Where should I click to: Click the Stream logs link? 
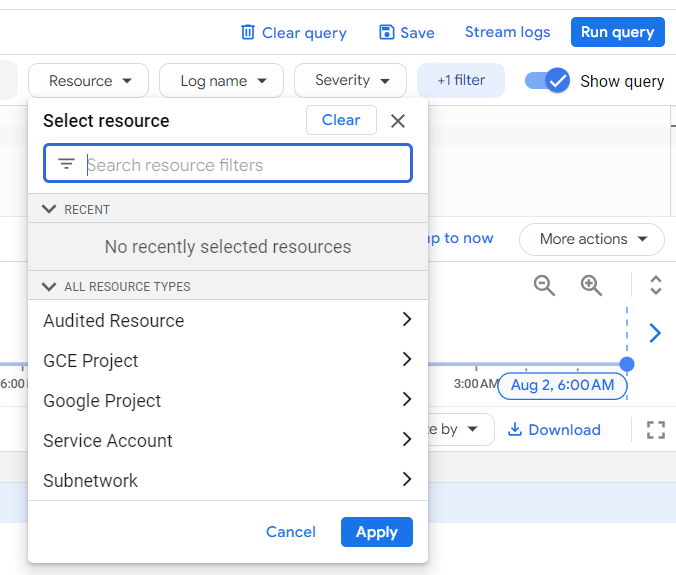[x=507, y=32]
